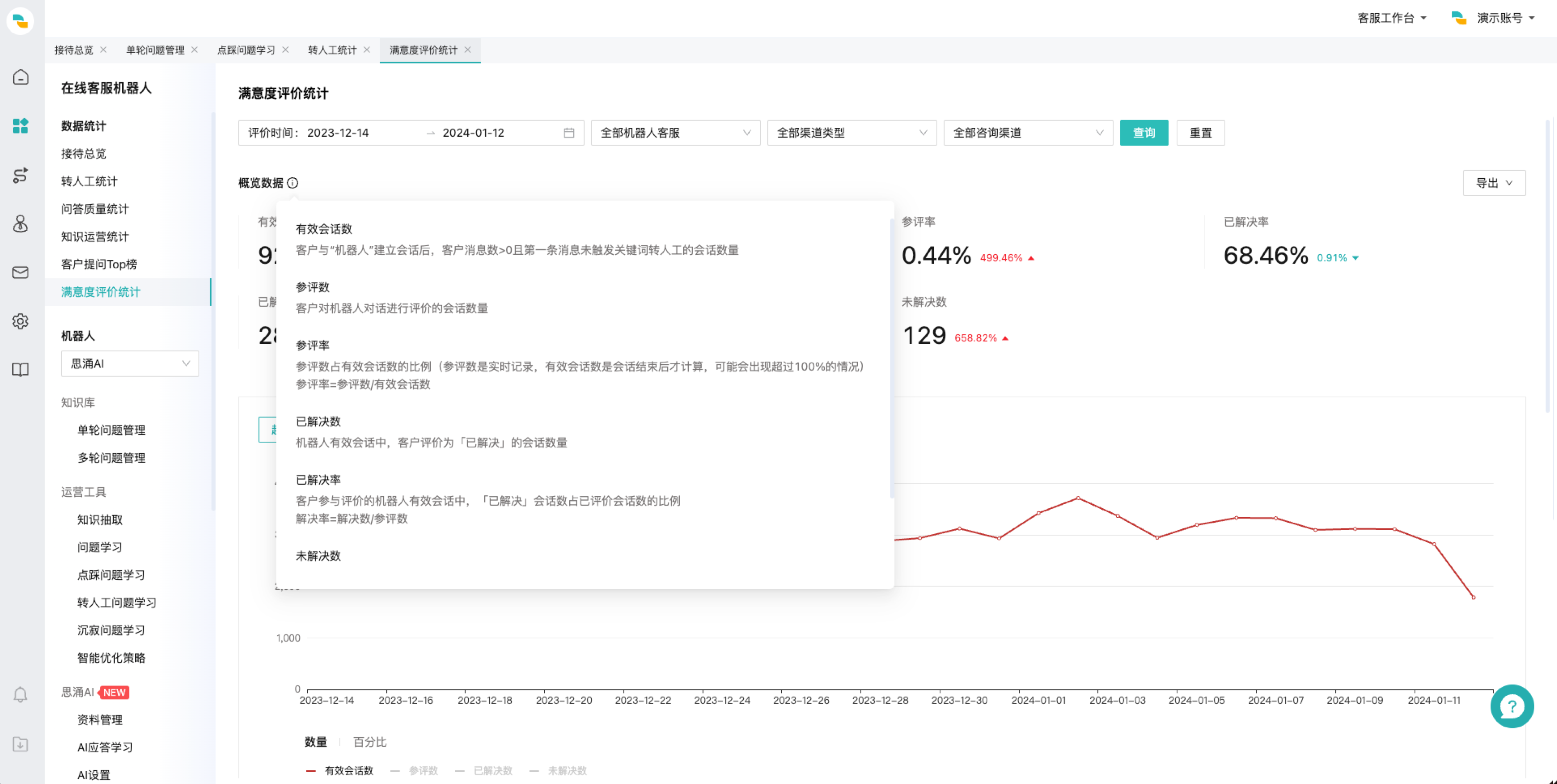This screenshot has width=1557, height=784.
Task: Close the 单轮问题管理 tab
Action: click(194, 49)
